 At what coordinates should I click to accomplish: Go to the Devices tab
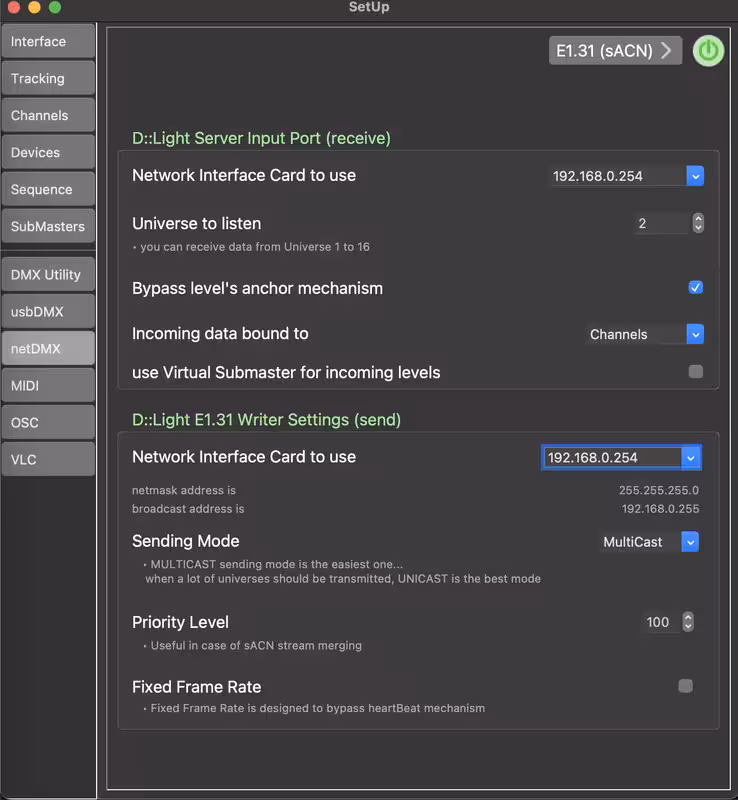coord(48,153)
